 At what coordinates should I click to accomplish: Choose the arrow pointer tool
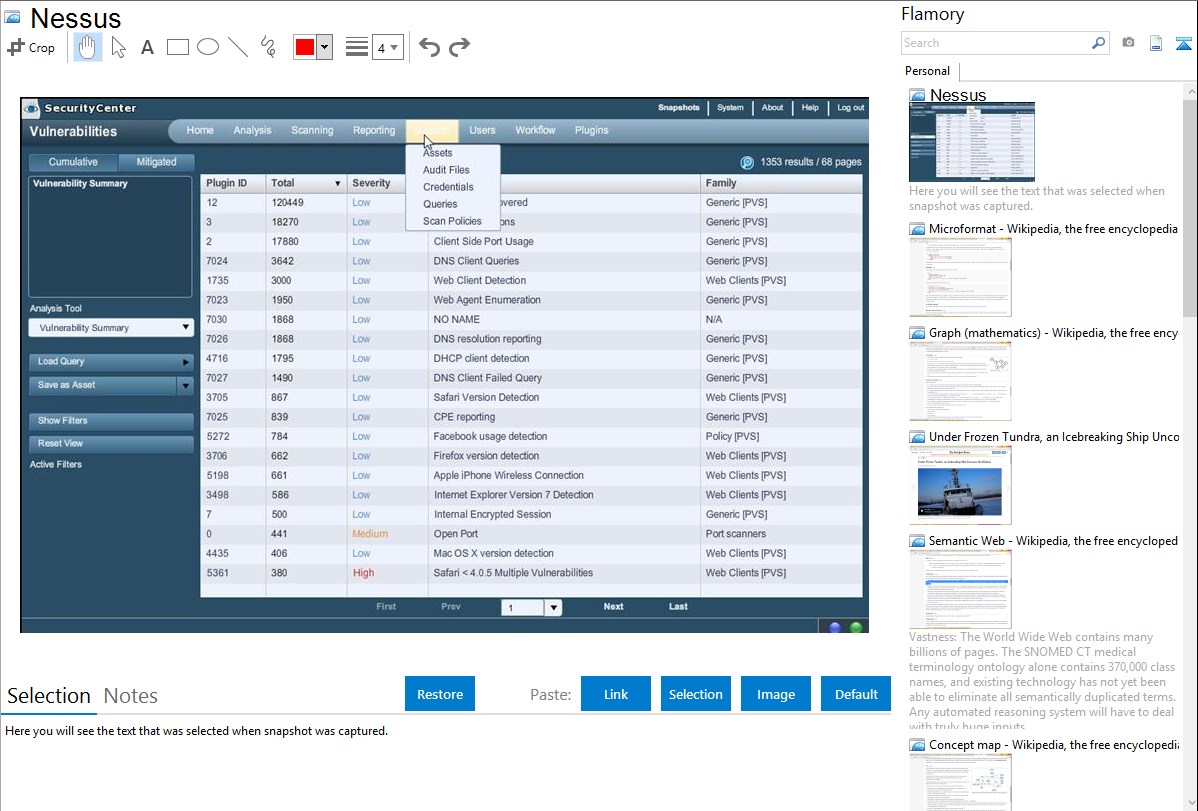[x=118, y=47]
